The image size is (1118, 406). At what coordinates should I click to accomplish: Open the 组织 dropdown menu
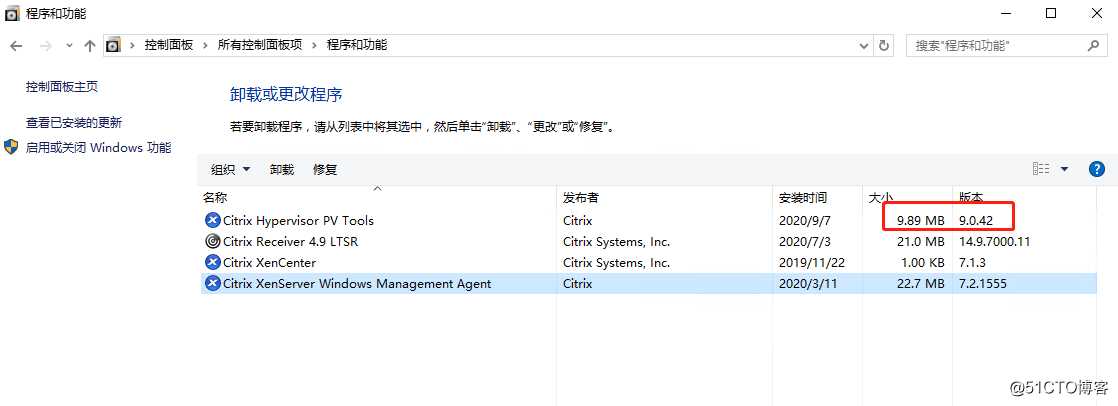(x=231, y=170)
